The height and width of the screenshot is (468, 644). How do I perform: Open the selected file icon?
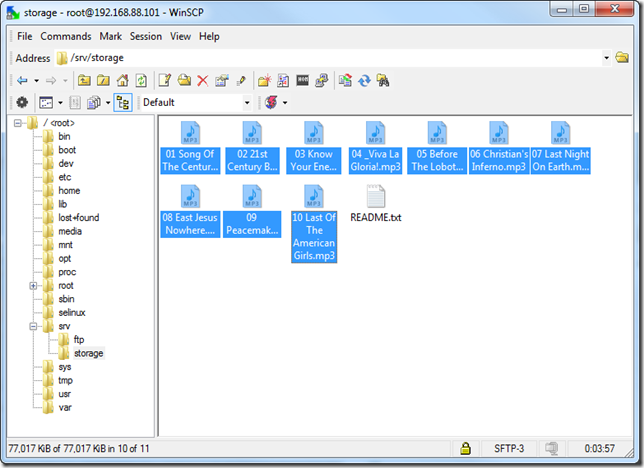click(184, 81)
